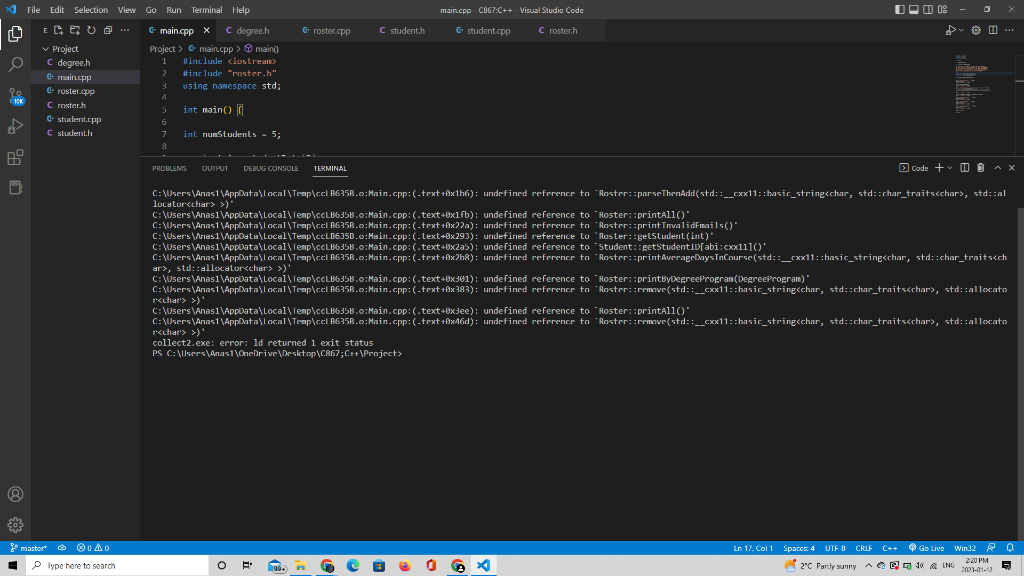
Task: Maximize the panel with the chevron toggle
Action: (997, 167)
